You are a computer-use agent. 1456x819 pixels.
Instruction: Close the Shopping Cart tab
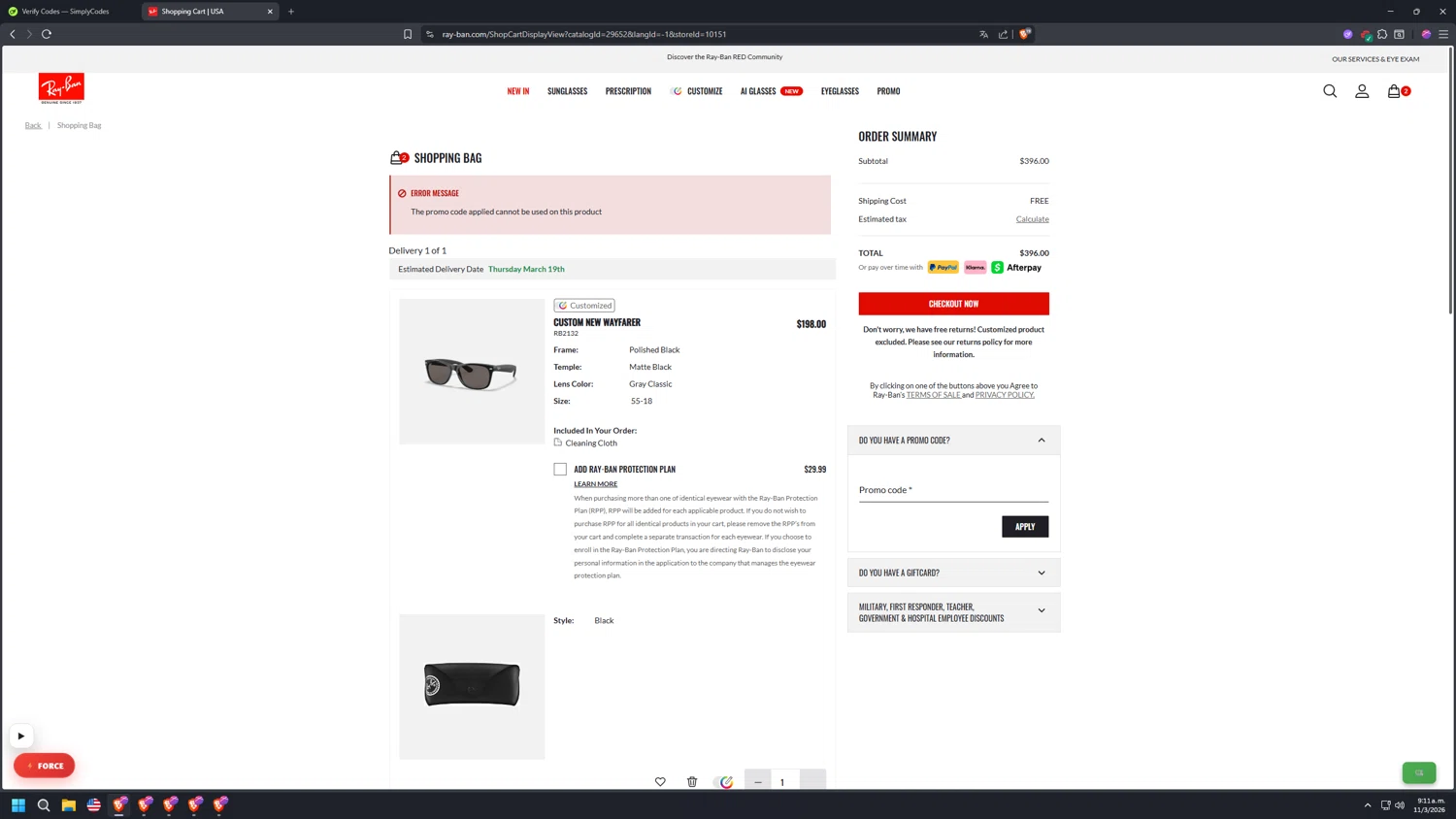270,12
